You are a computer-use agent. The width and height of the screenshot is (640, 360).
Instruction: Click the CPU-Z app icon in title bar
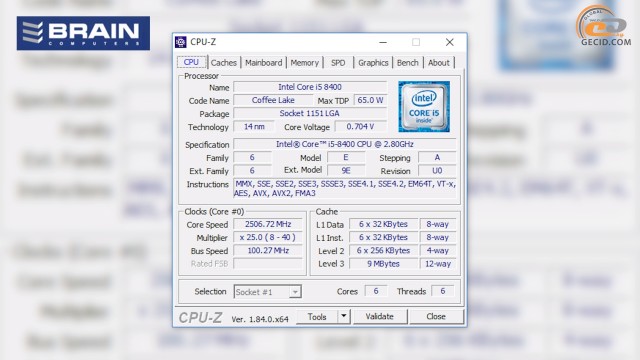pos(180,42)
